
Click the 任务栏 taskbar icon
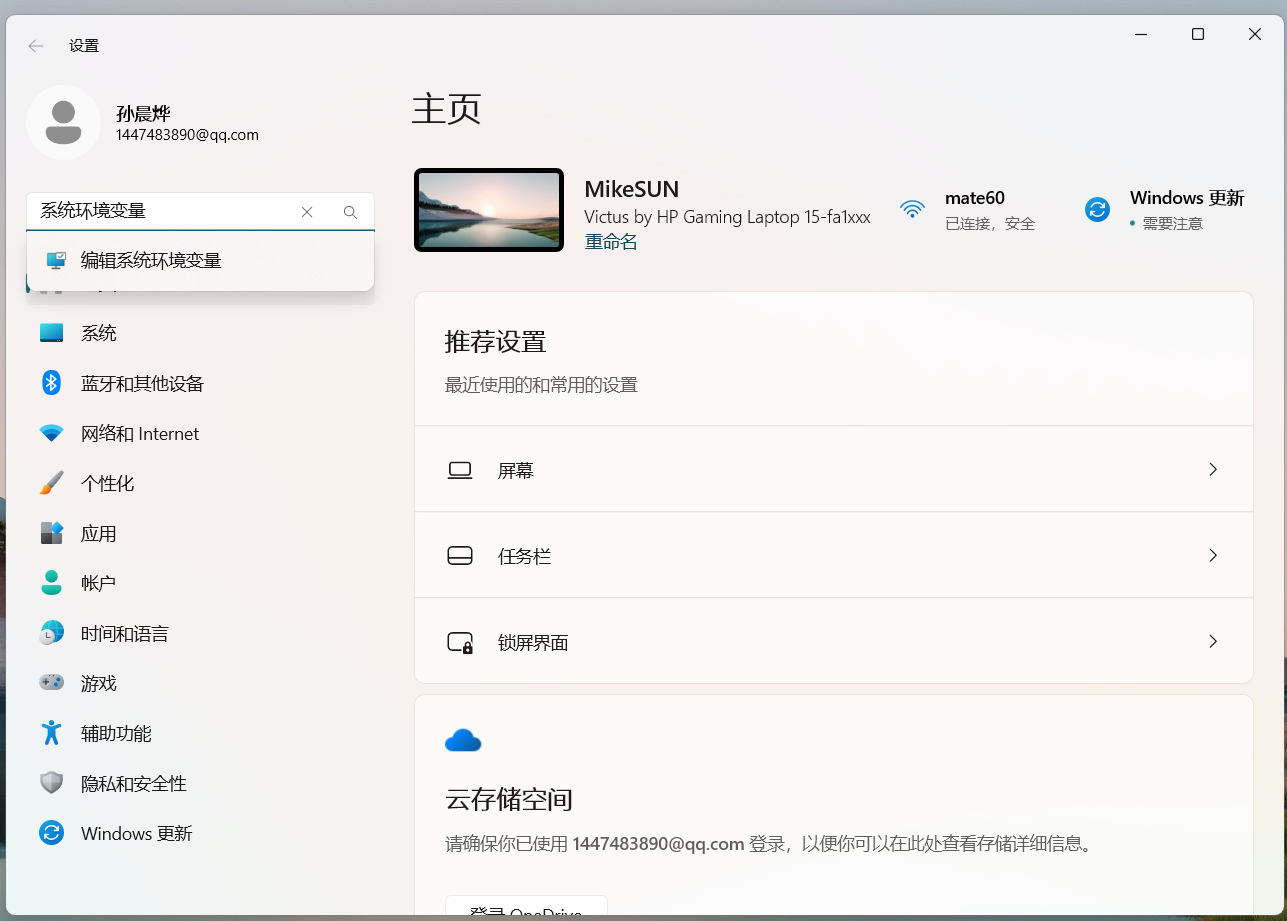460,556
